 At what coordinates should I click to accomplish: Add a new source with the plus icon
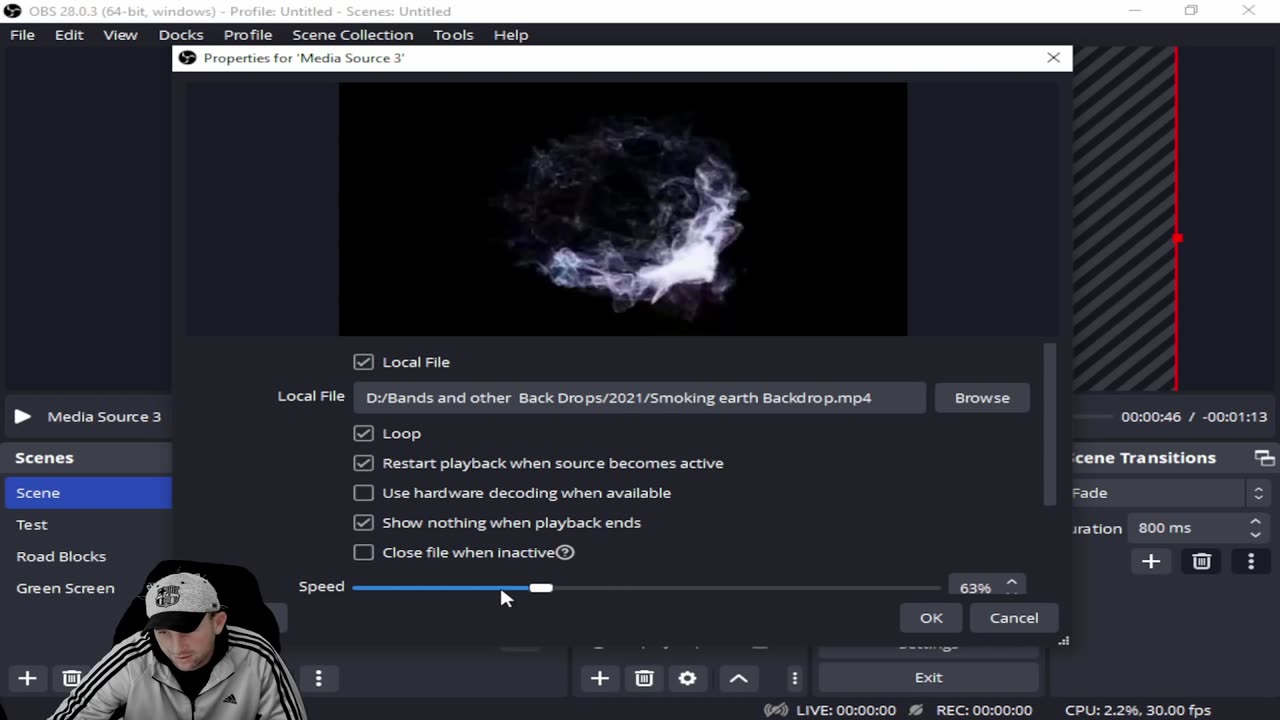599,678
